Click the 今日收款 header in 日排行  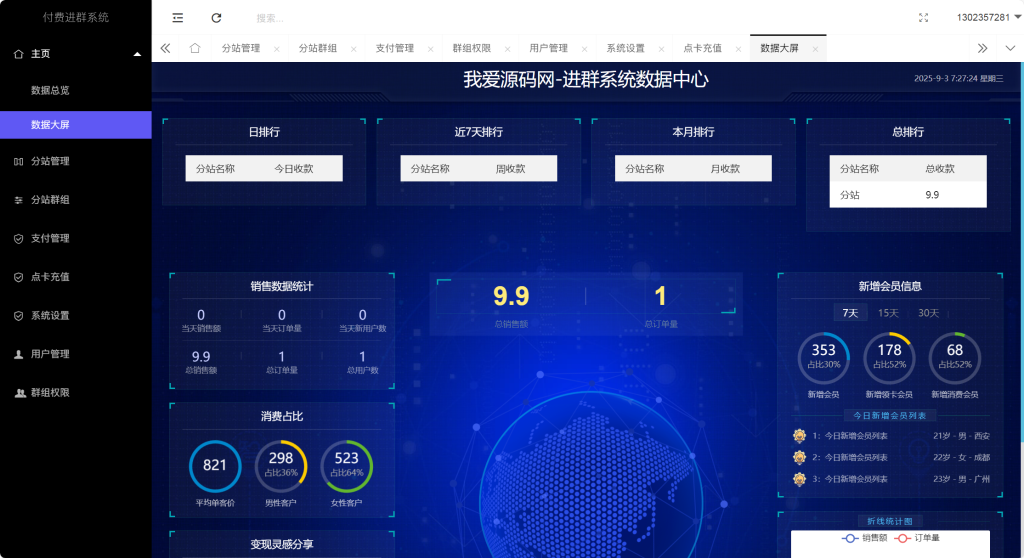click(x=294, y=169)
